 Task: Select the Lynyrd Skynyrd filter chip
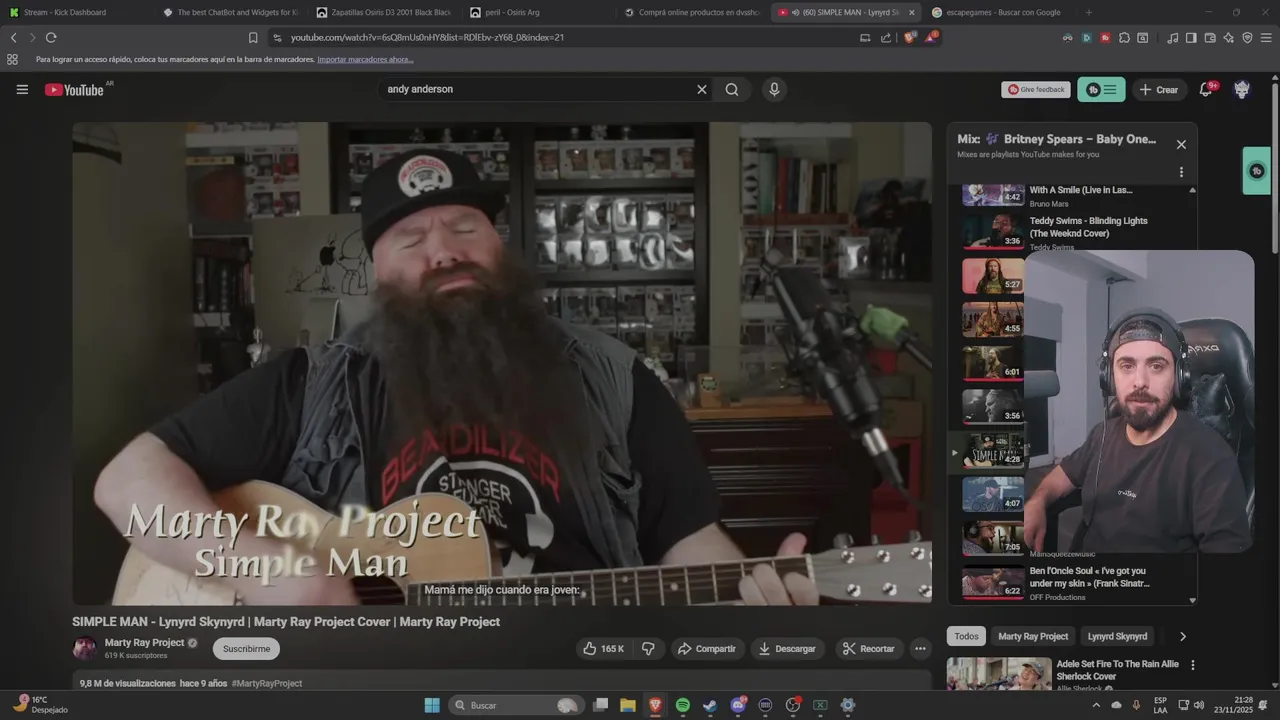point(1117,636)
